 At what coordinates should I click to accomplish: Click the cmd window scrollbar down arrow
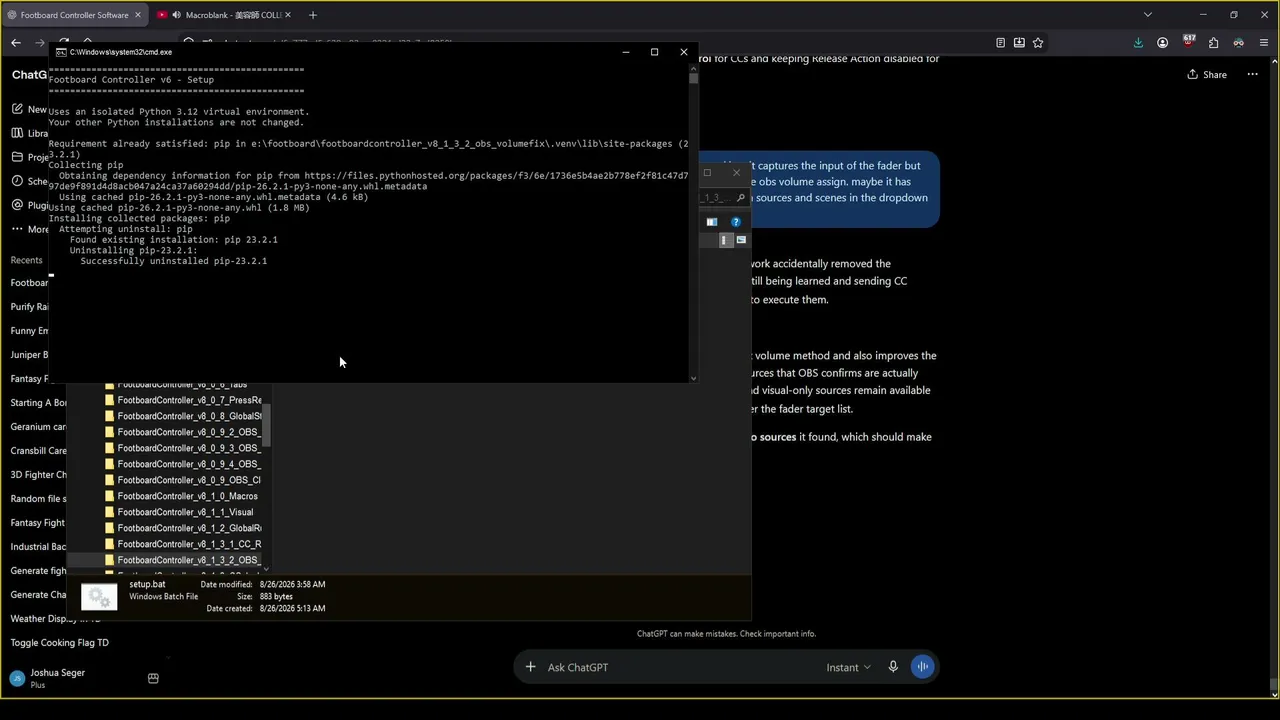(x=693, y=378)
